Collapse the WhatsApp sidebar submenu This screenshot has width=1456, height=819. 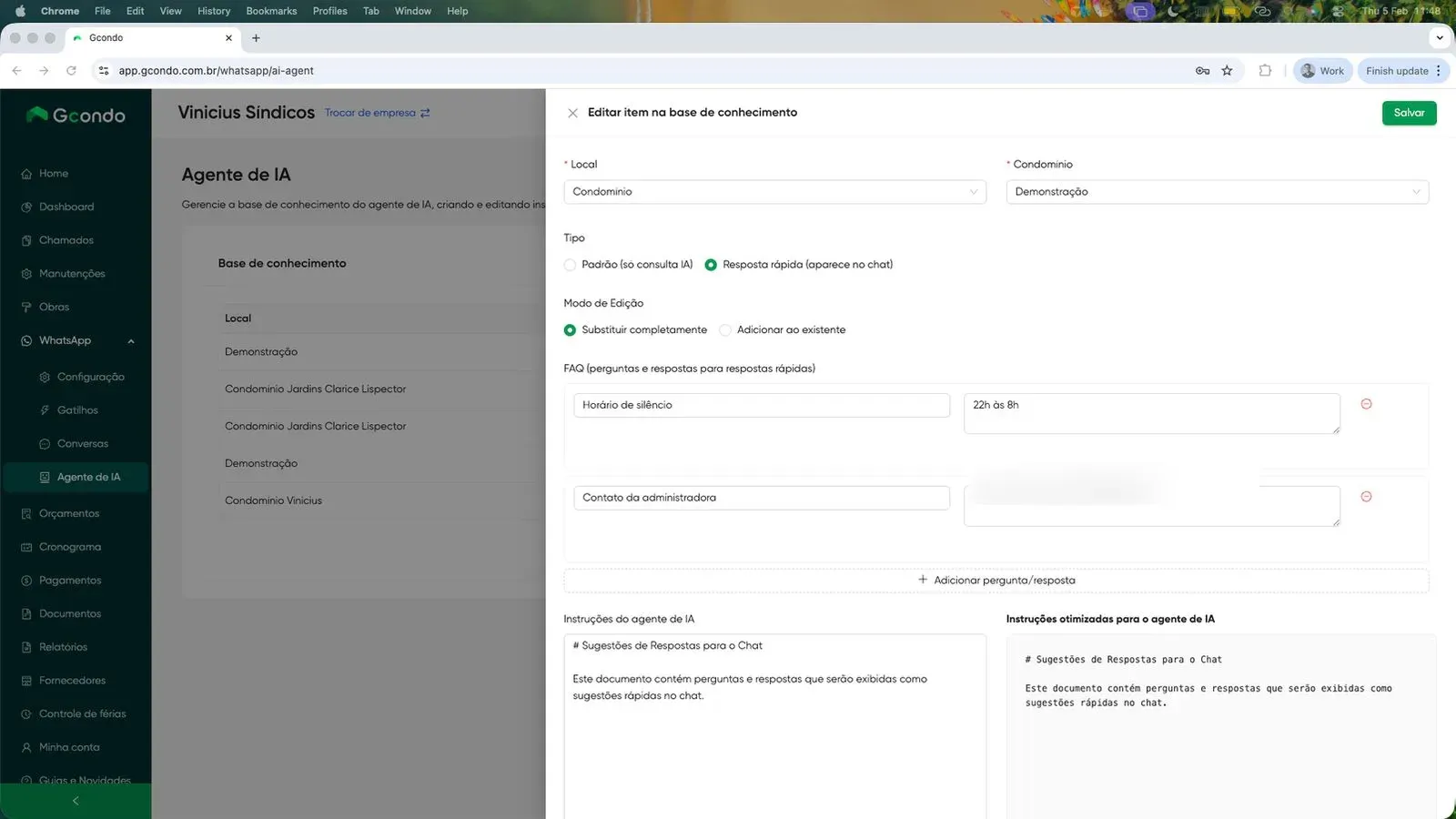tap(131, 341)
